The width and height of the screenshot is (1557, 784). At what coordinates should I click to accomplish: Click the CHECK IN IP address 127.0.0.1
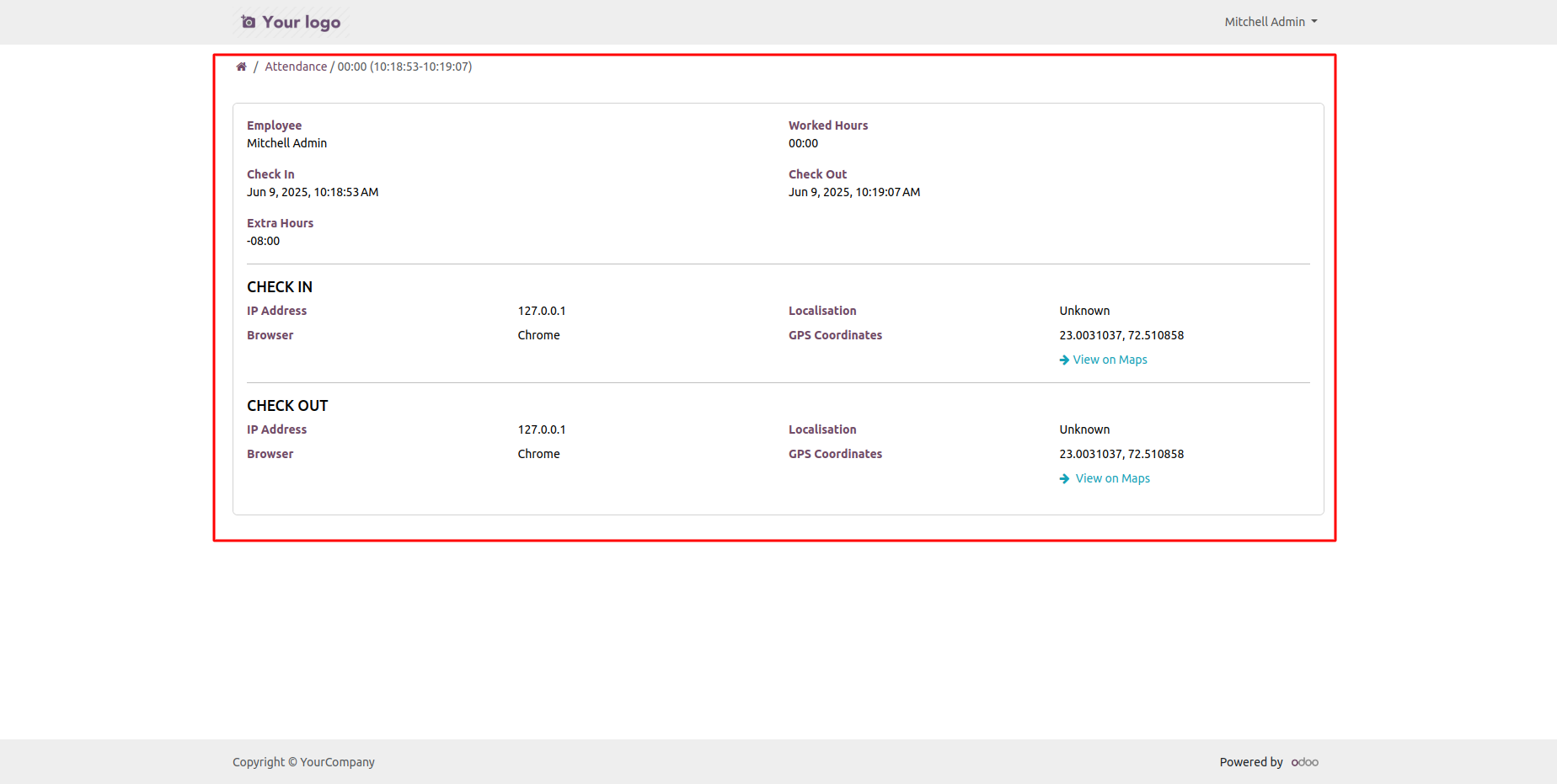[x=541, y=311]
